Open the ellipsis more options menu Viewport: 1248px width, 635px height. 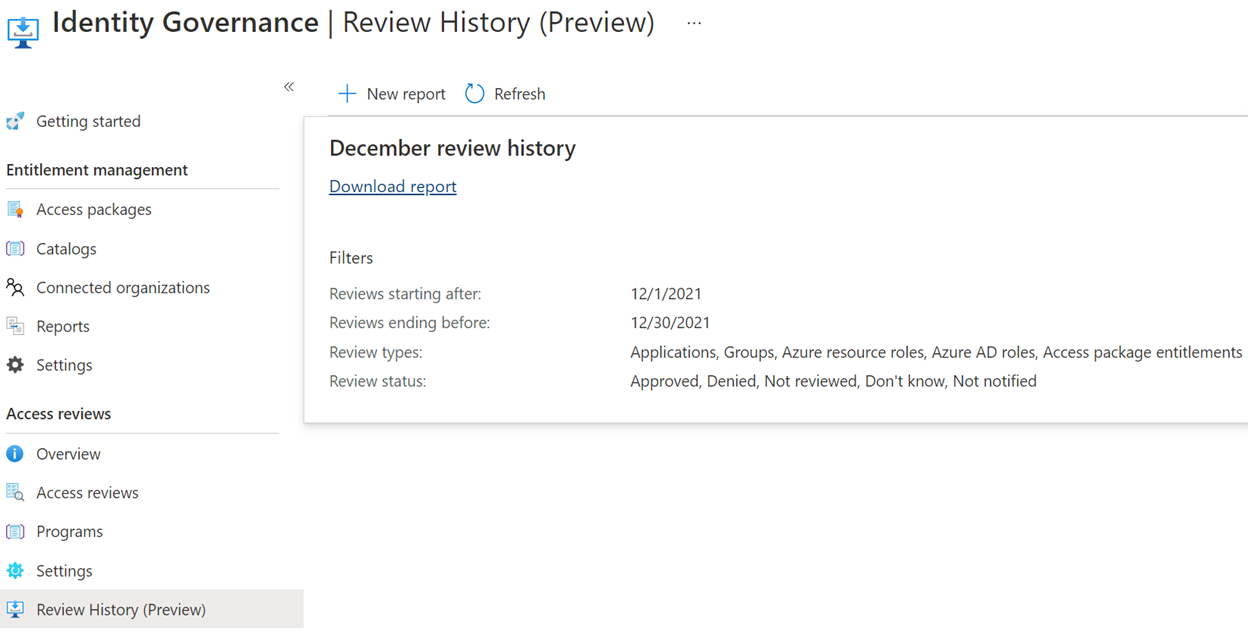coord(694,23)
